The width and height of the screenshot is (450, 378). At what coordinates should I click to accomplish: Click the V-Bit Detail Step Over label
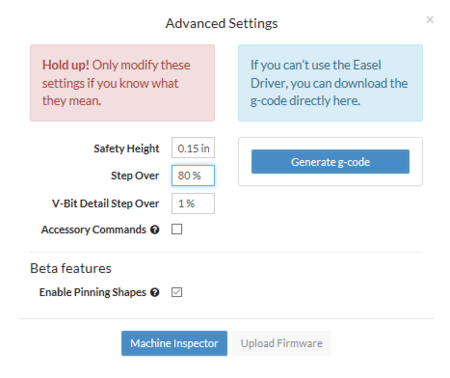[106, 203]
